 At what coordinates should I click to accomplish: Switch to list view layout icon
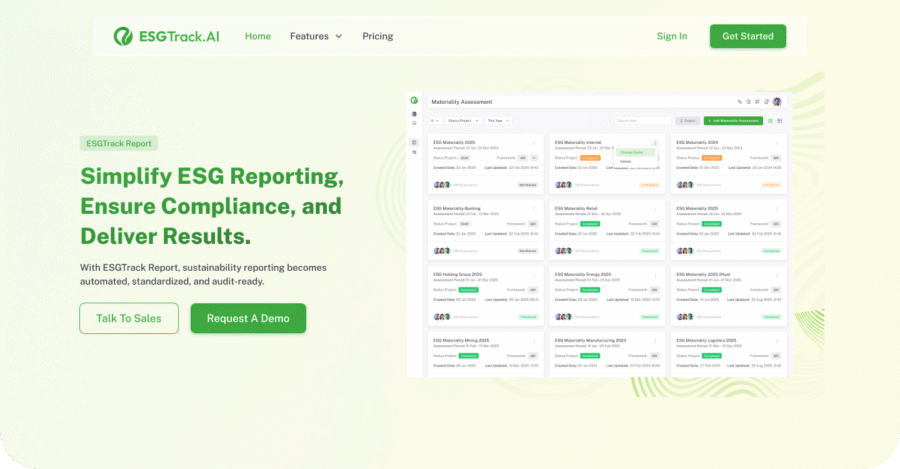point(780,120)
